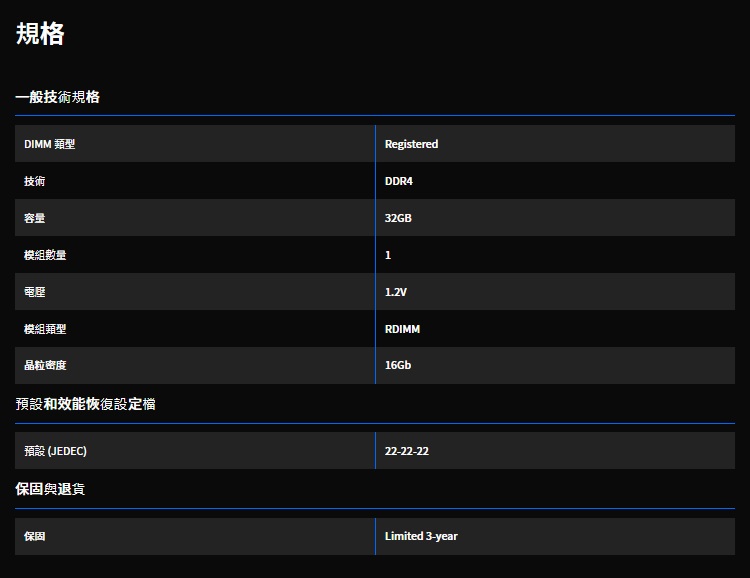Click the 規格 page heading

pyautogui.click(x=40, y=34)
